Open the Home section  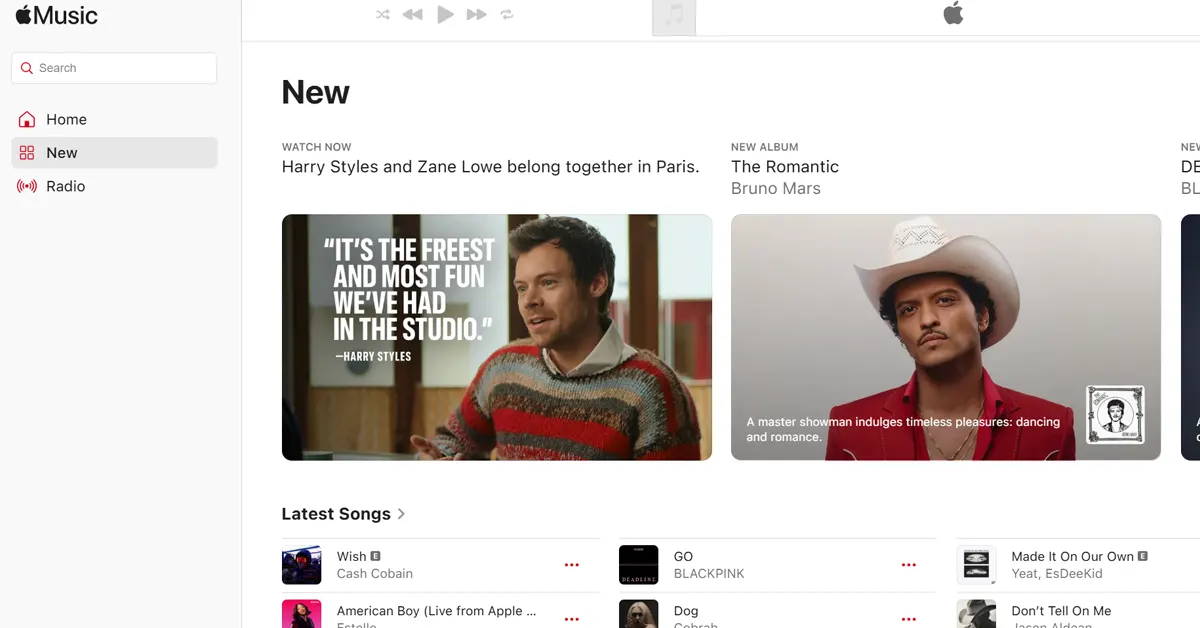pos(66,119)
